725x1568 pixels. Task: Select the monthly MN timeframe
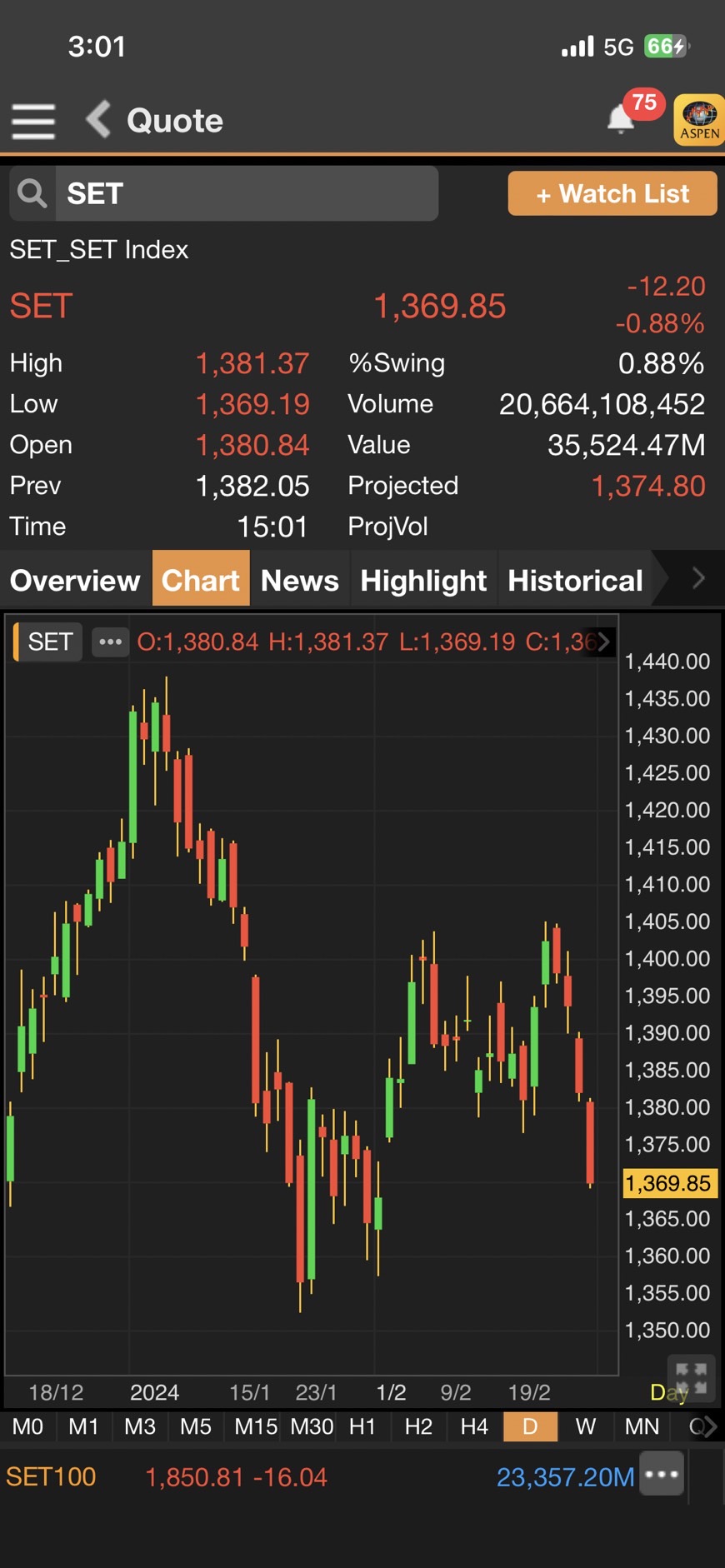coord(642,1427)
